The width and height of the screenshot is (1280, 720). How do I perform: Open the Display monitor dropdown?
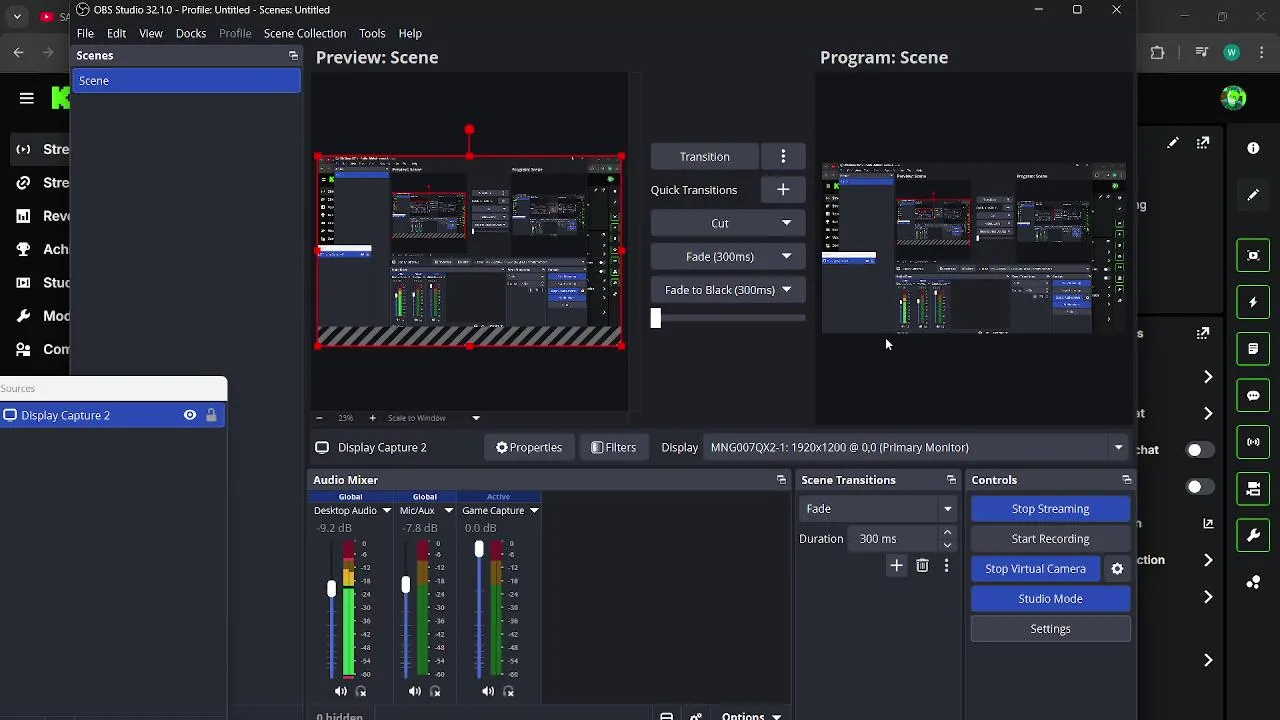coord(915,448)
